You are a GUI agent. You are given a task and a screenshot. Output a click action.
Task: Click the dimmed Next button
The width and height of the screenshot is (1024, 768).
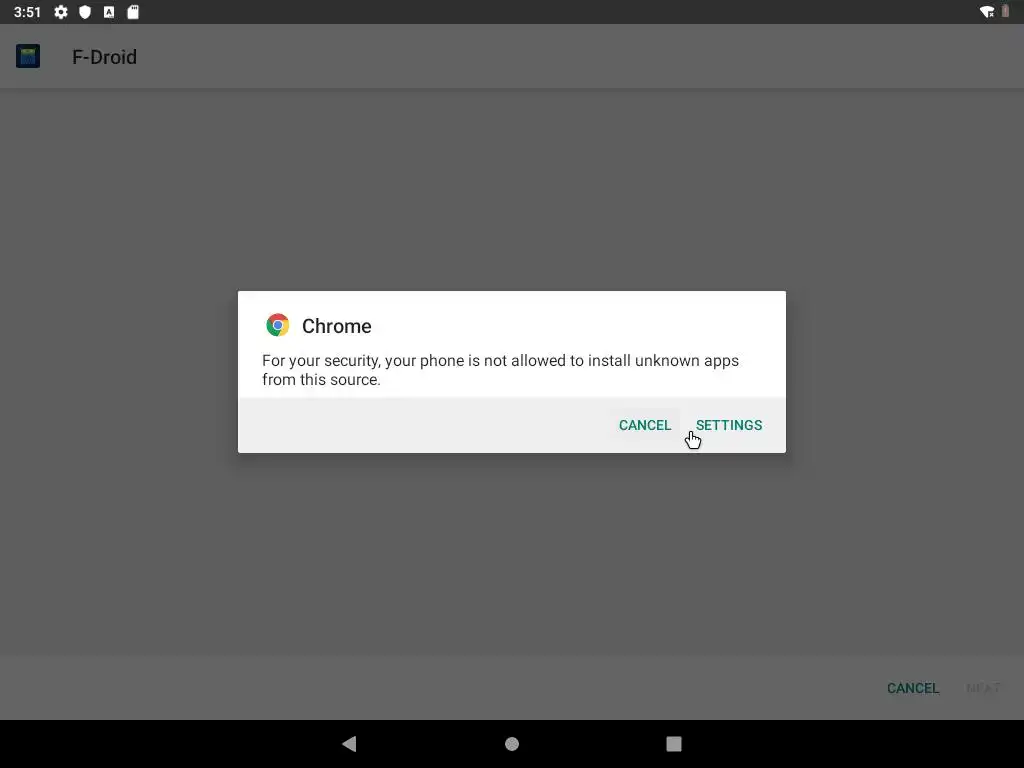[983, 688]
